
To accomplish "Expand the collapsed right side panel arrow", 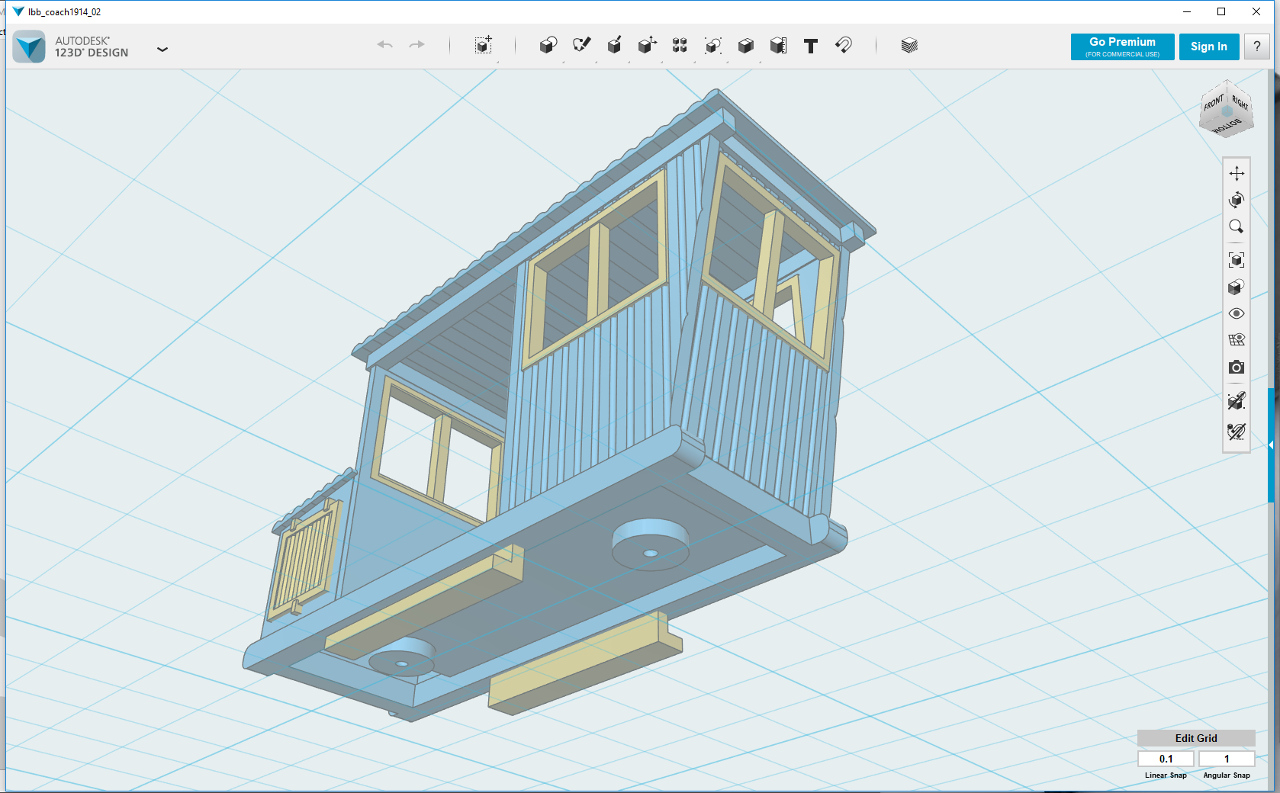I will tap(1271, 444).
